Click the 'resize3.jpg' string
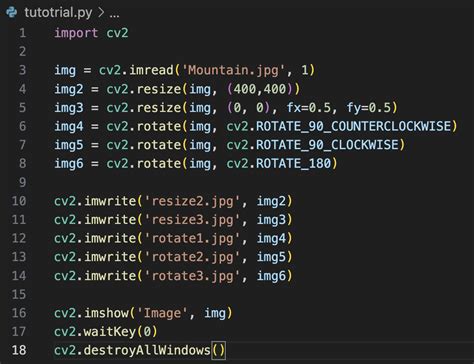Image resolution: width=474 pixels, height=364 pixels. (192, 220)
